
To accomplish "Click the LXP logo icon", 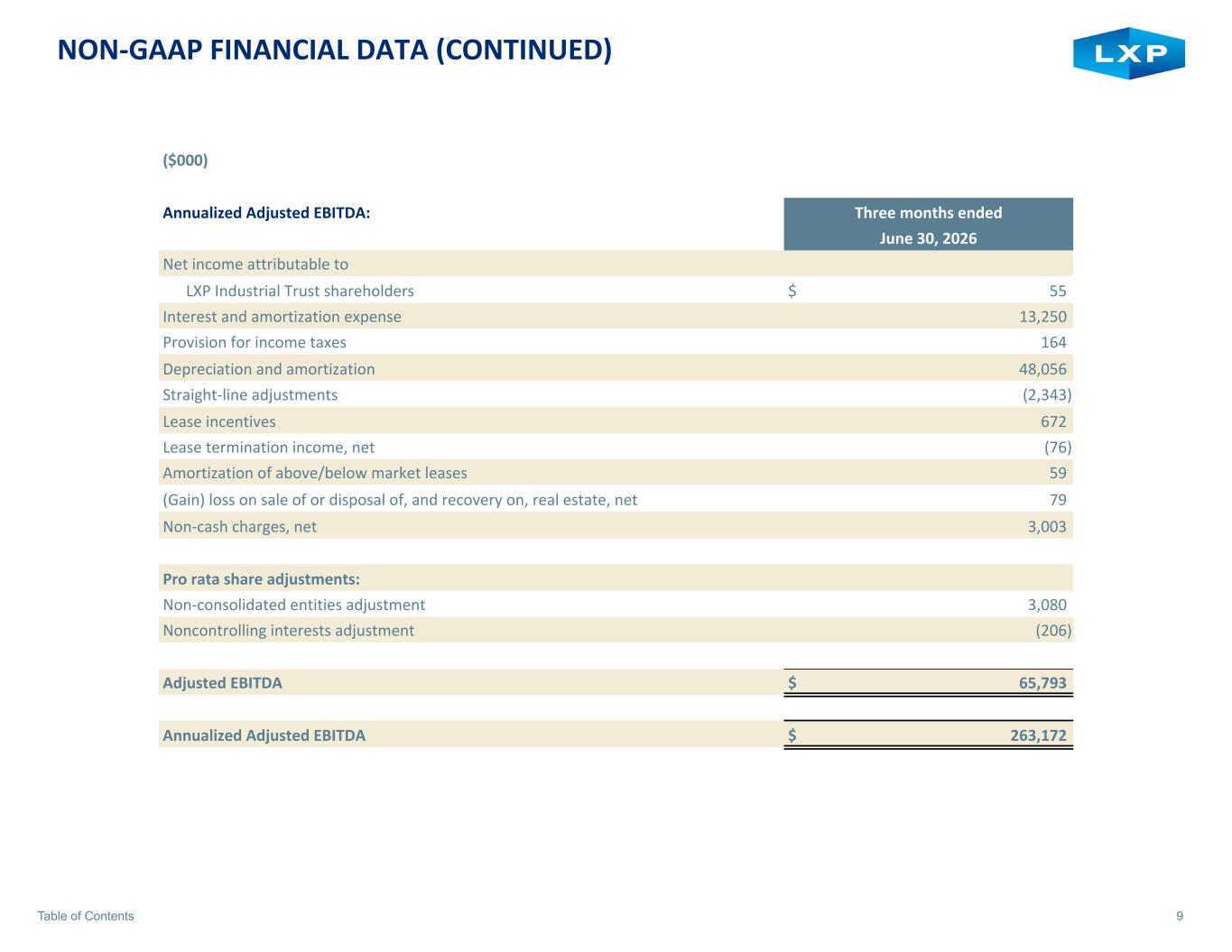I will [x=1128, y=53].
